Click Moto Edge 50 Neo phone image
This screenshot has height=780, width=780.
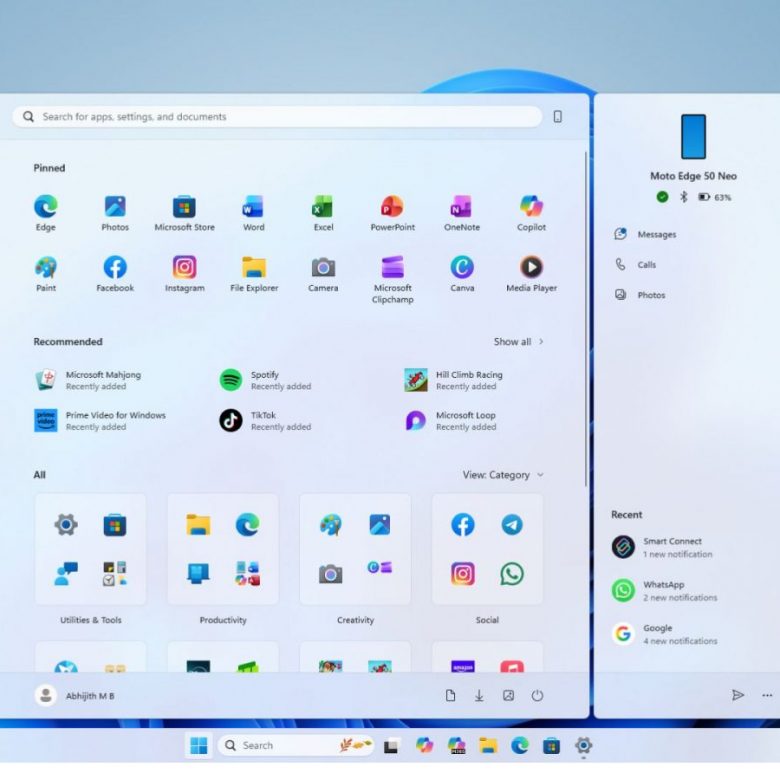(x=693, y=136)
